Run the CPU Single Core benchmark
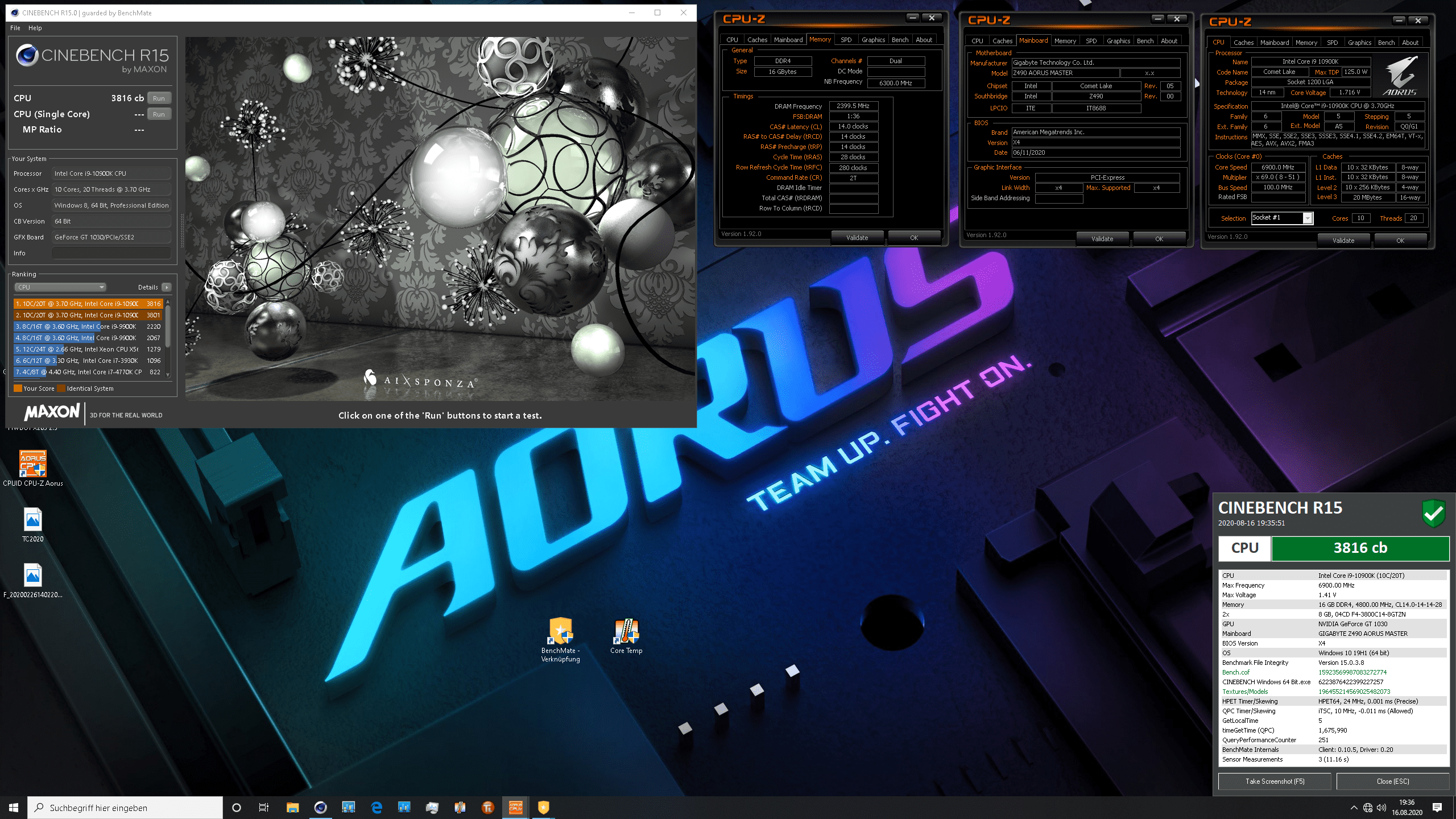 pos(159,114)
